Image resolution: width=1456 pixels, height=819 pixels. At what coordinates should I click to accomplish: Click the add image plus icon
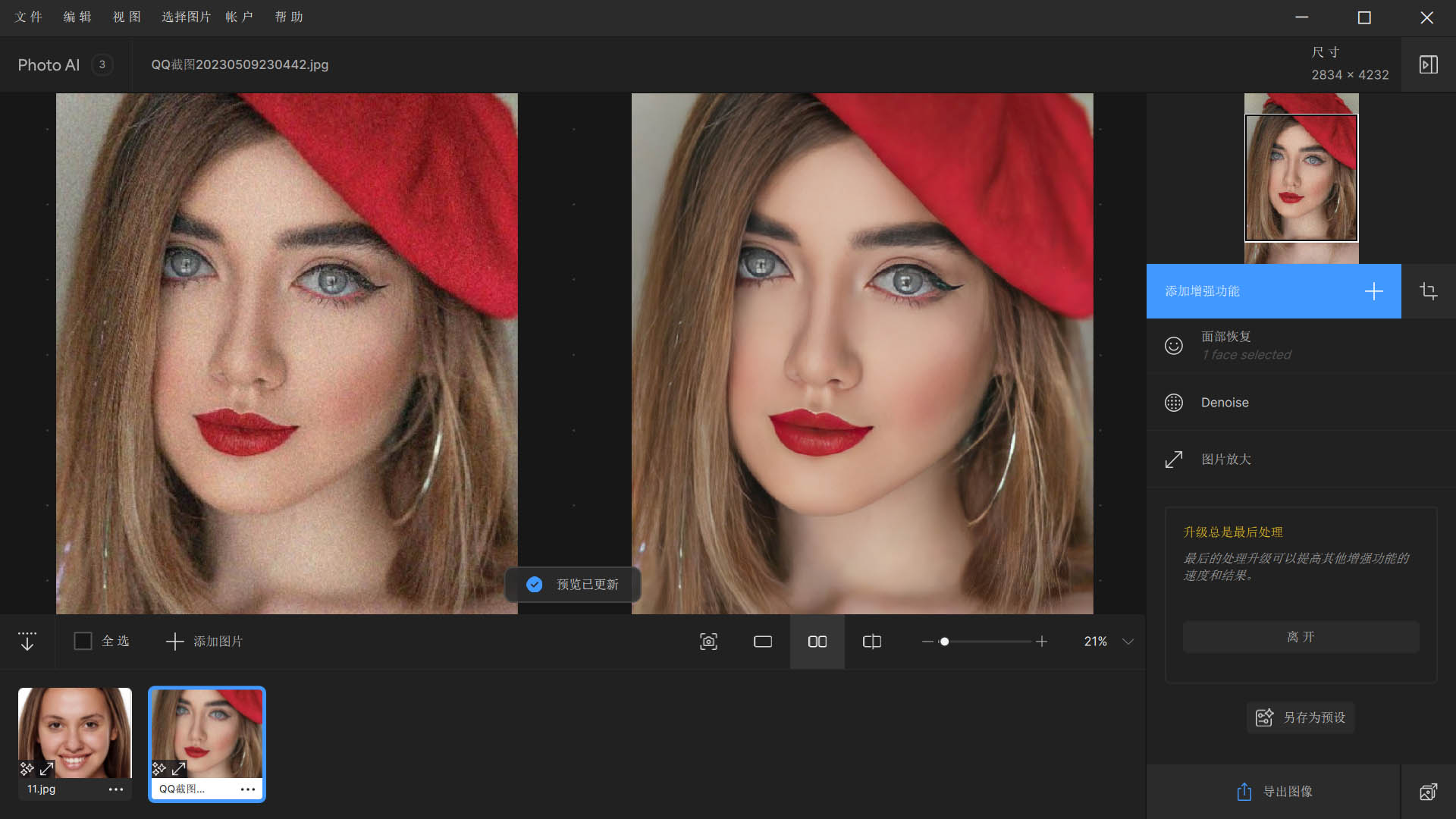pos(174,642)
